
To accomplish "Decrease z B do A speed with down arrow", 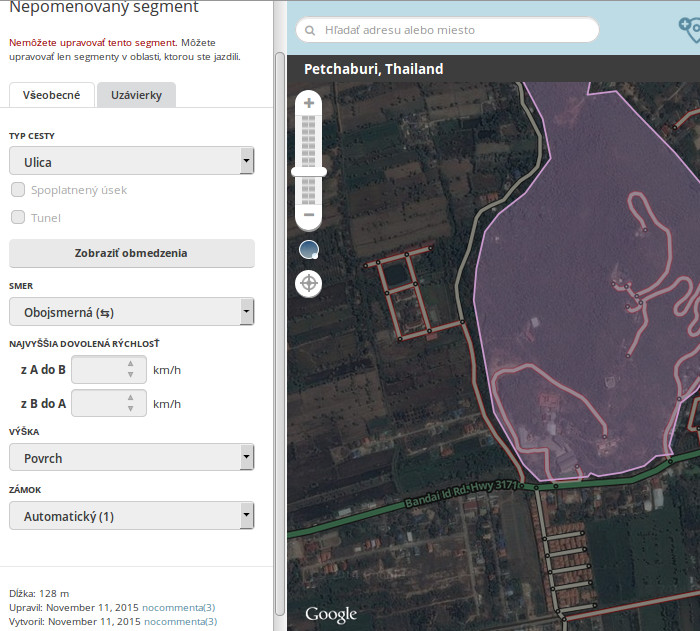I will pos(130,409).
